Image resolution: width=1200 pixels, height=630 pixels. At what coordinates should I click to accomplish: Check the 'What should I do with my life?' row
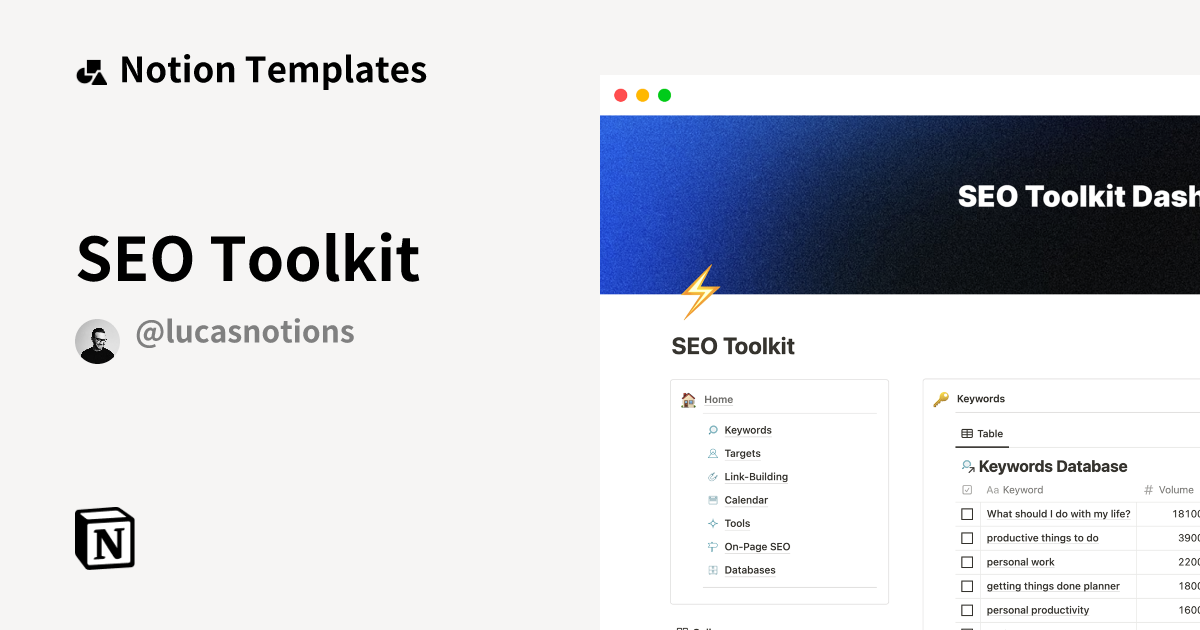(x=967, y=514)
